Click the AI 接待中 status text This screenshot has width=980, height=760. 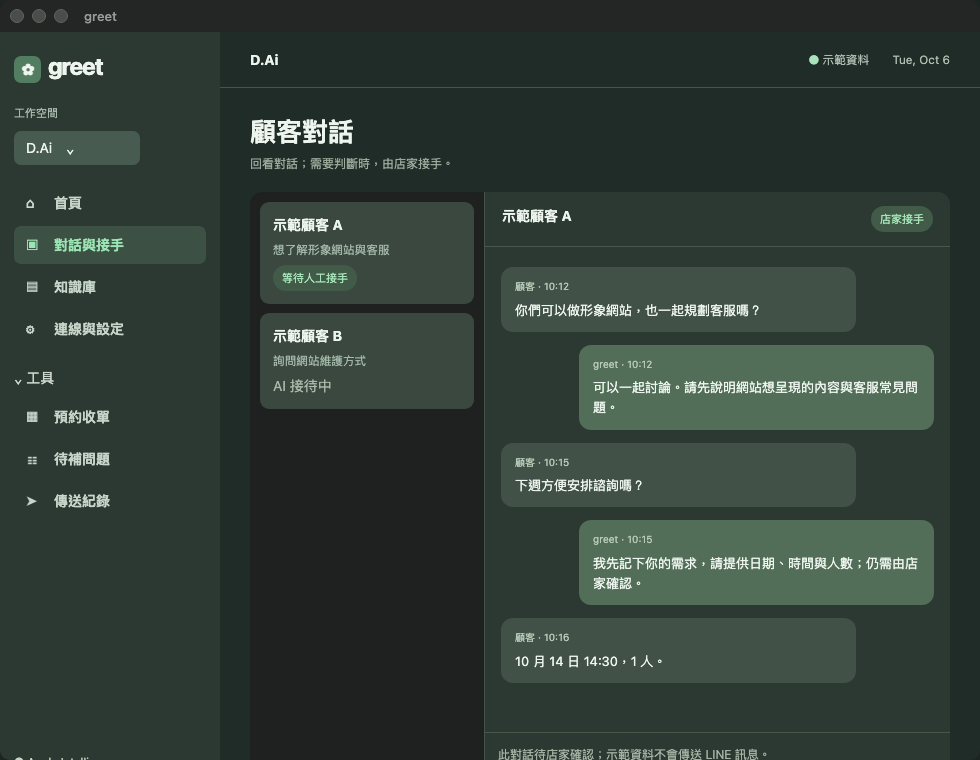tap(302, 386)
